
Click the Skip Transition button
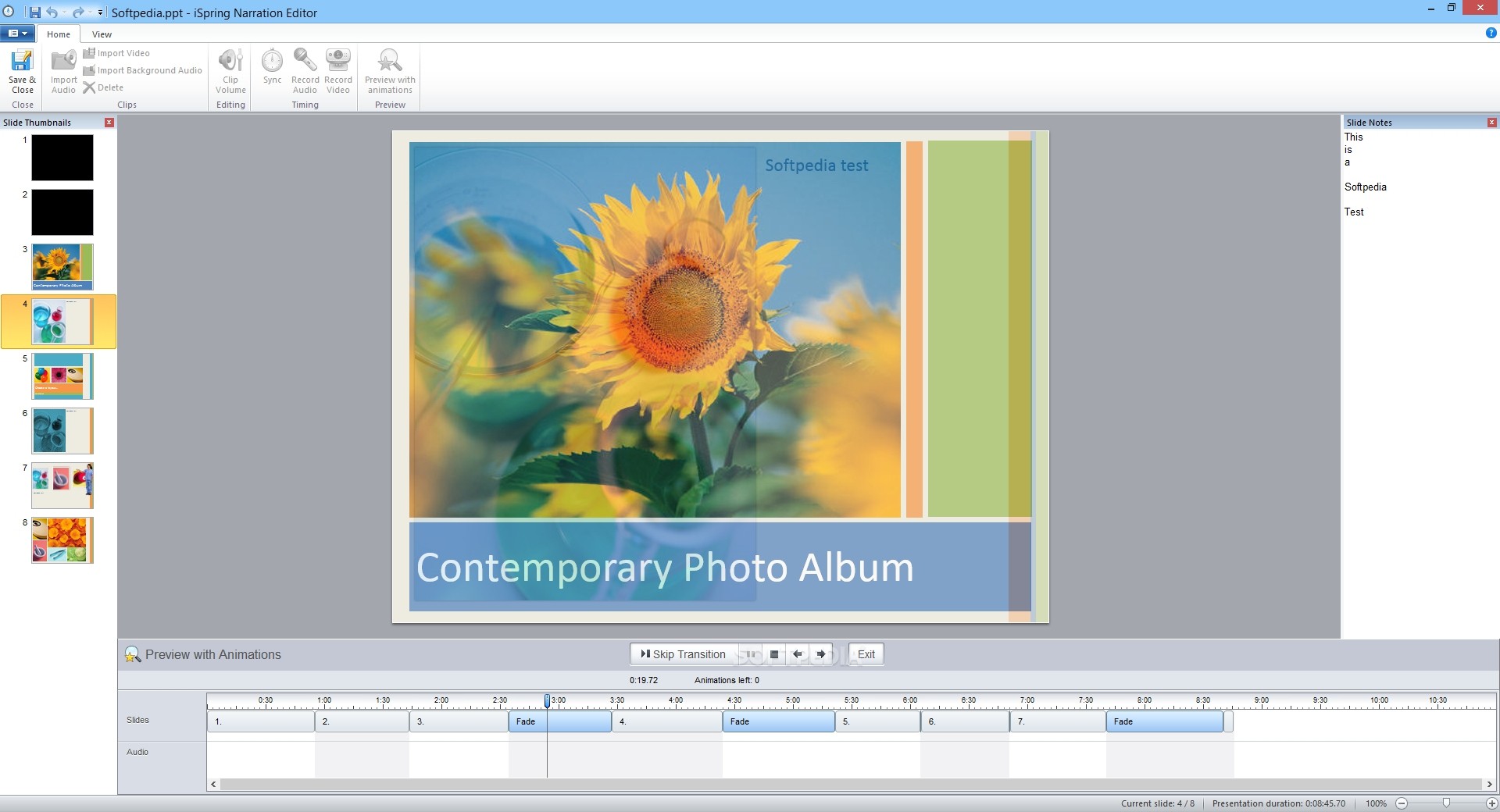[683, 654]
